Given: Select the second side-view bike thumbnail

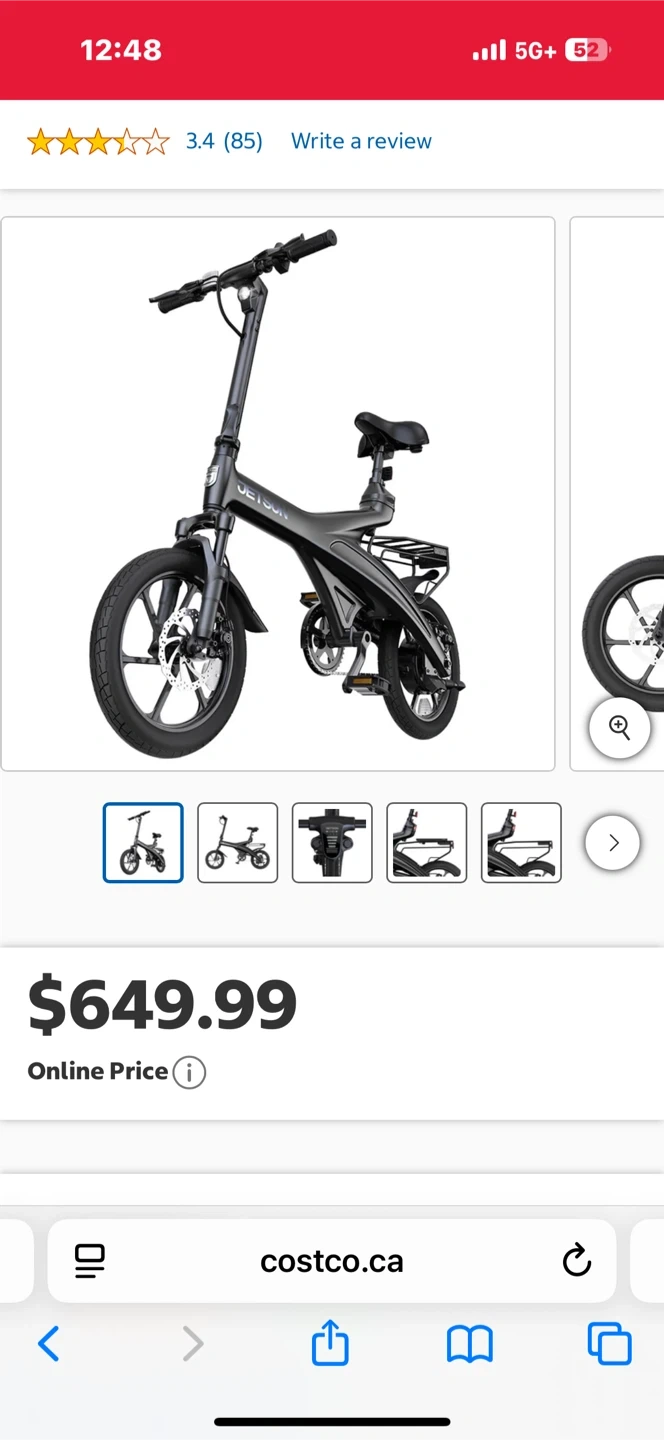Looking at the screenshot, I should pos(238,843).
